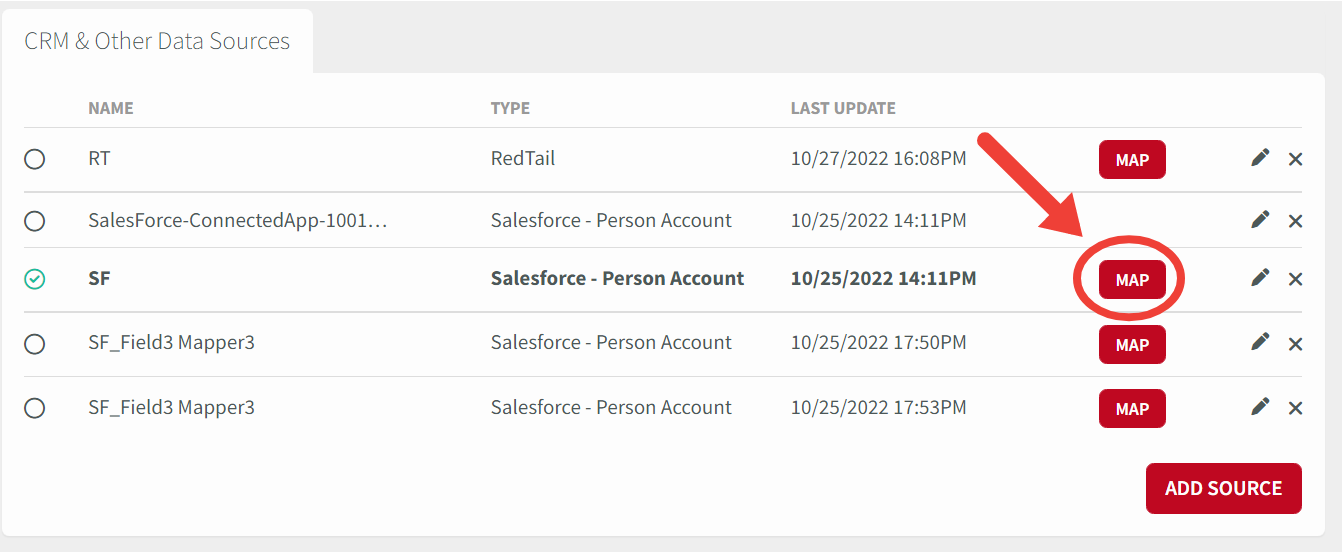
Task: Edit the 17:50PM SF_Field3 Mapper3 source
Action: 1260,342
